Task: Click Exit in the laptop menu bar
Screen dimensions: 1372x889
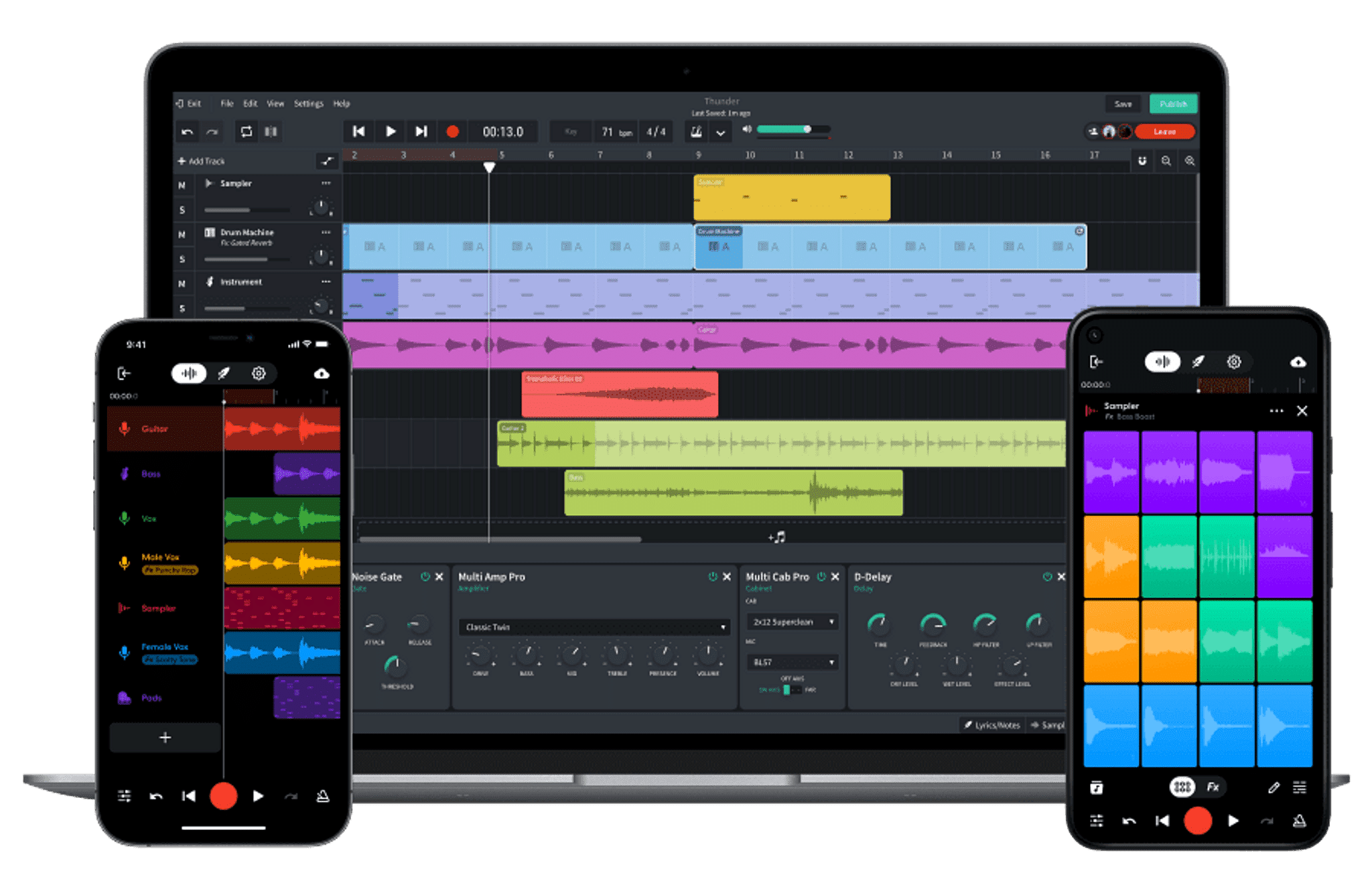Action: tap(189, 103)
